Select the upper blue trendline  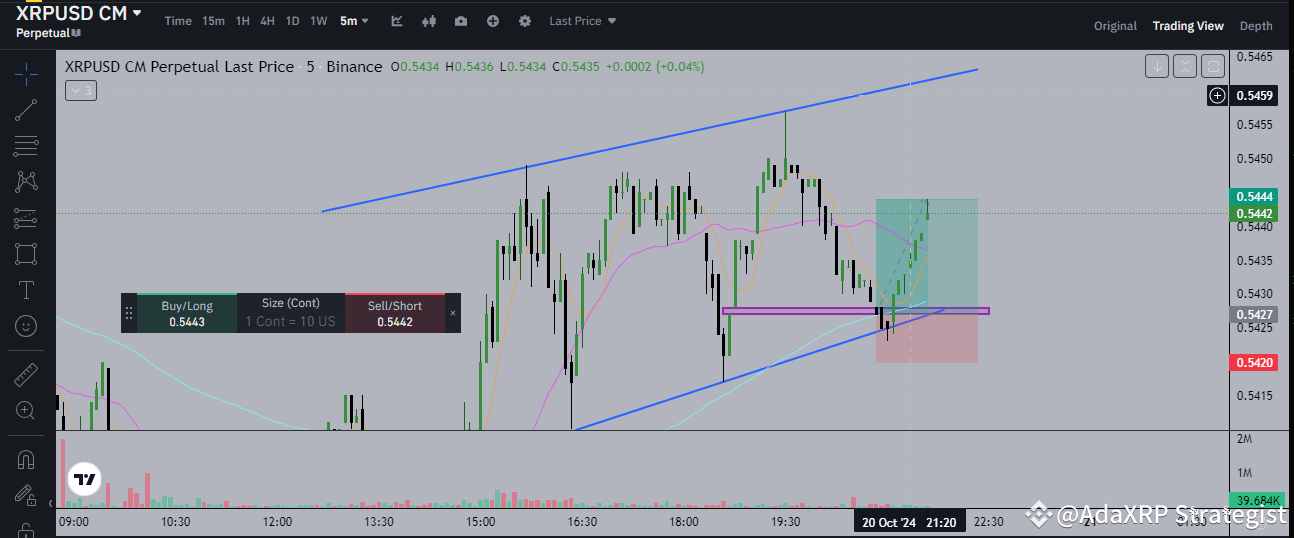tap(650, 140)
